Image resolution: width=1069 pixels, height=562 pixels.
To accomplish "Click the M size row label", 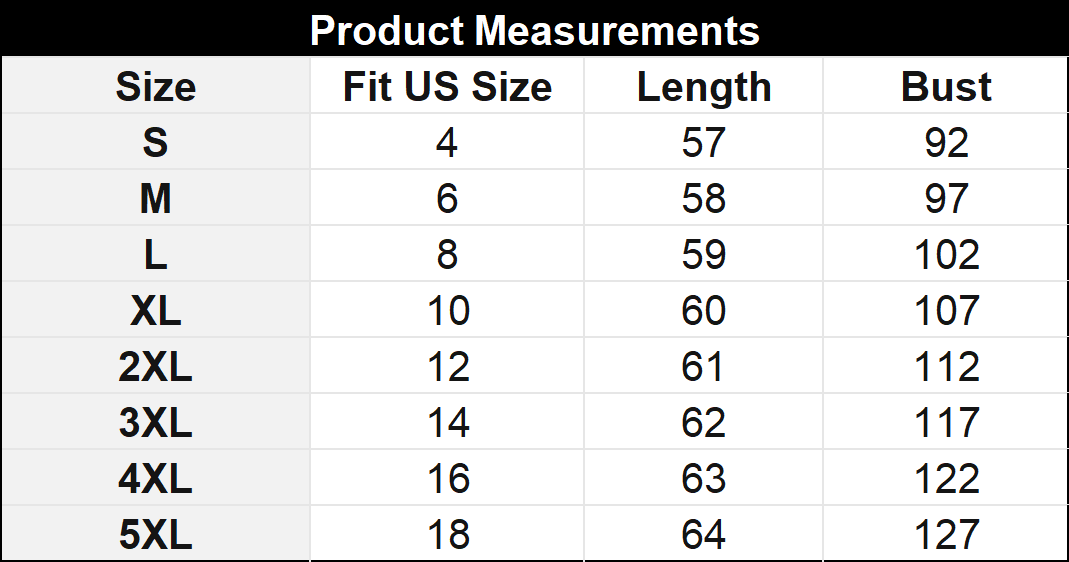I will [x=155, y=199].
